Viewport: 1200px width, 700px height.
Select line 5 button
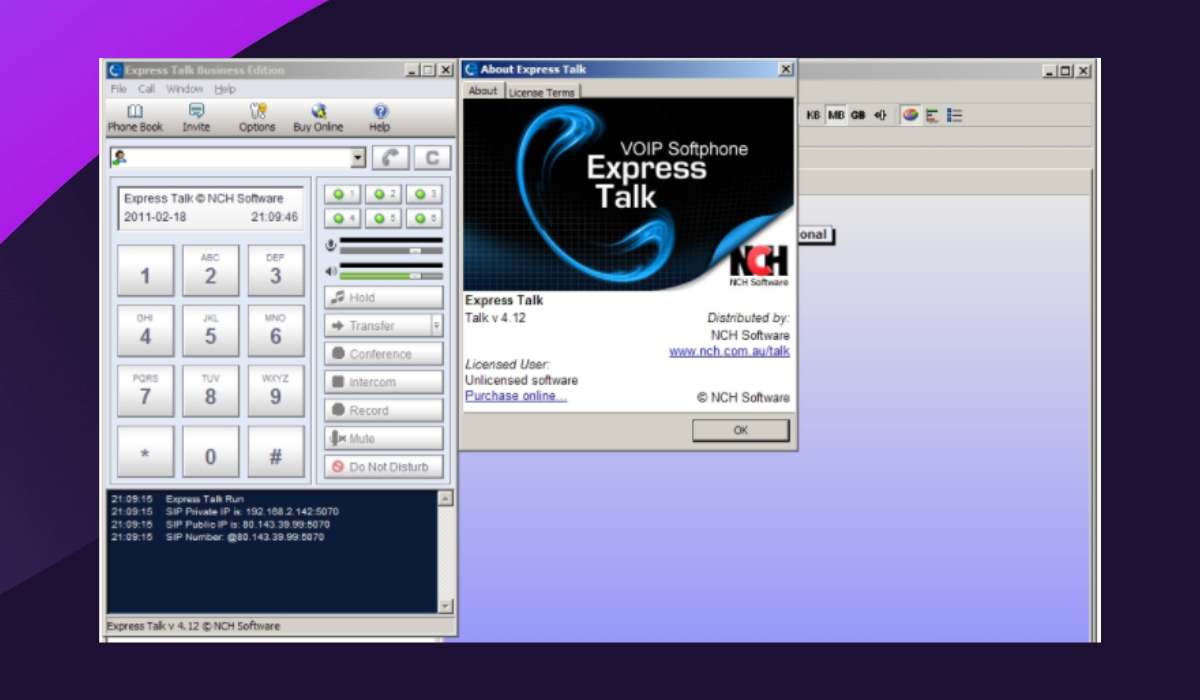(x=384, y=218)
